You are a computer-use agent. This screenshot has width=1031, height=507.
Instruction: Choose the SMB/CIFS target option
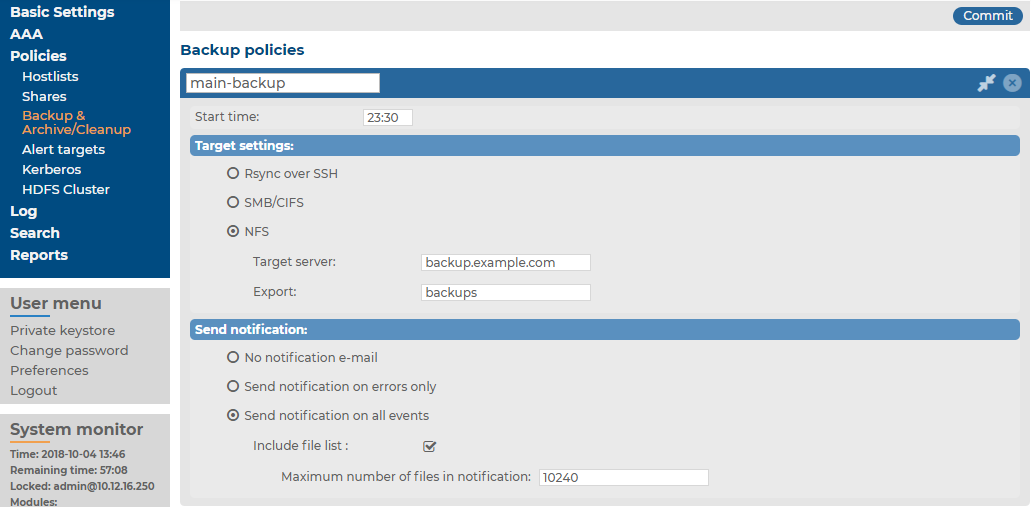coord(233,202)
